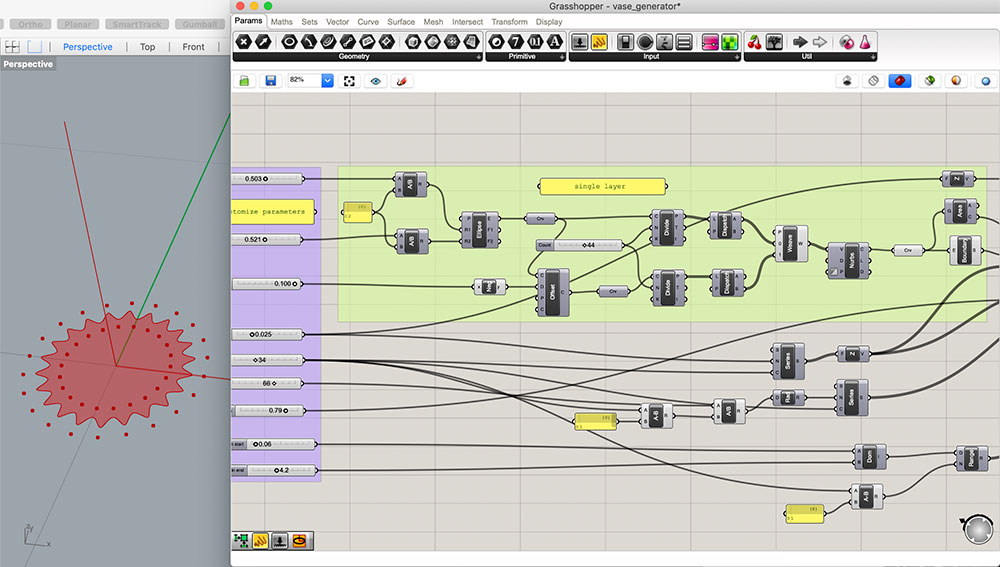The width and height of the screenshot is (1000, 567).
Task: Select the Surface parameter icon in Geometry
Action: [471, 42]
